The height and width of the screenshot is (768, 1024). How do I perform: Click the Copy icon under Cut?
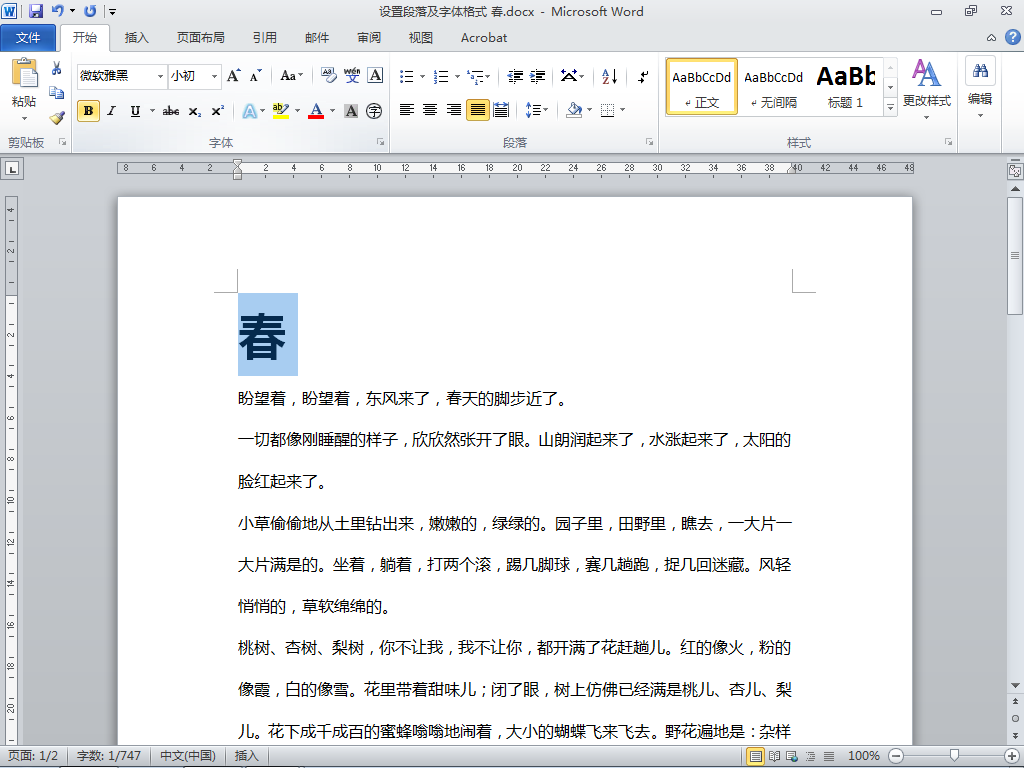[x=57, y=93]
